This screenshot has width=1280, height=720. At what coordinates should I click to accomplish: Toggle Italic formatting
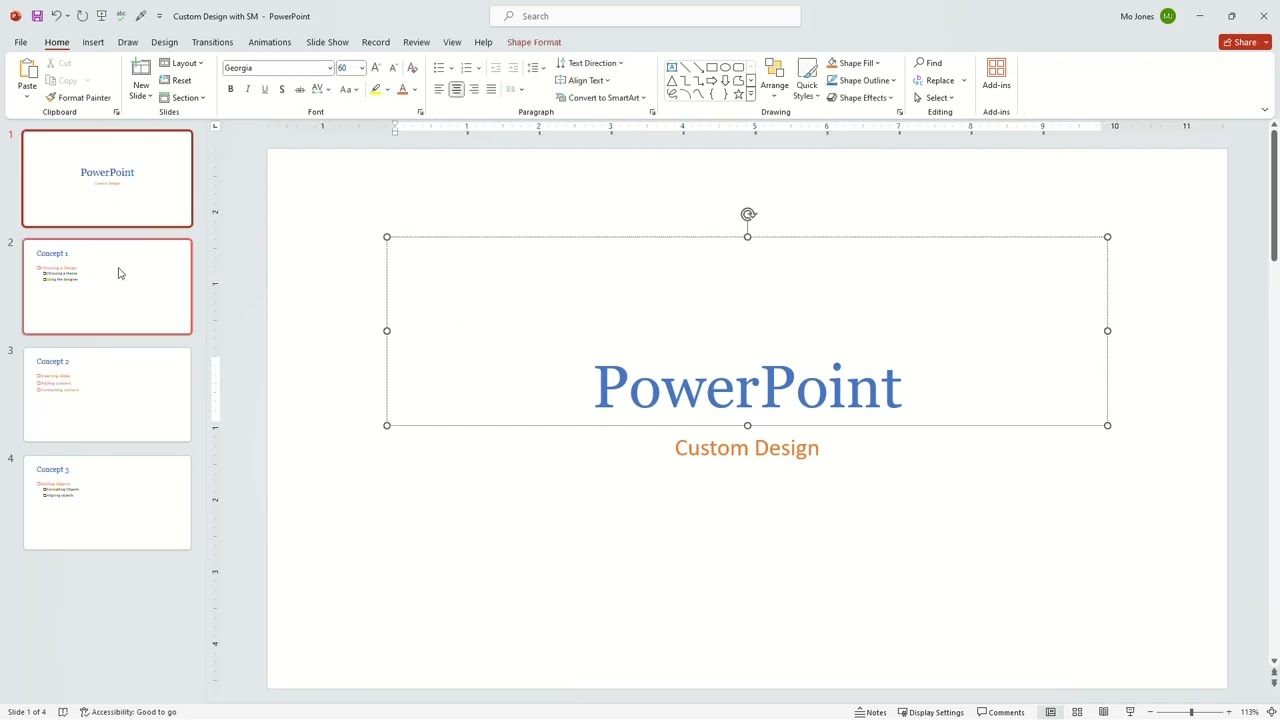tap(247, 90)
